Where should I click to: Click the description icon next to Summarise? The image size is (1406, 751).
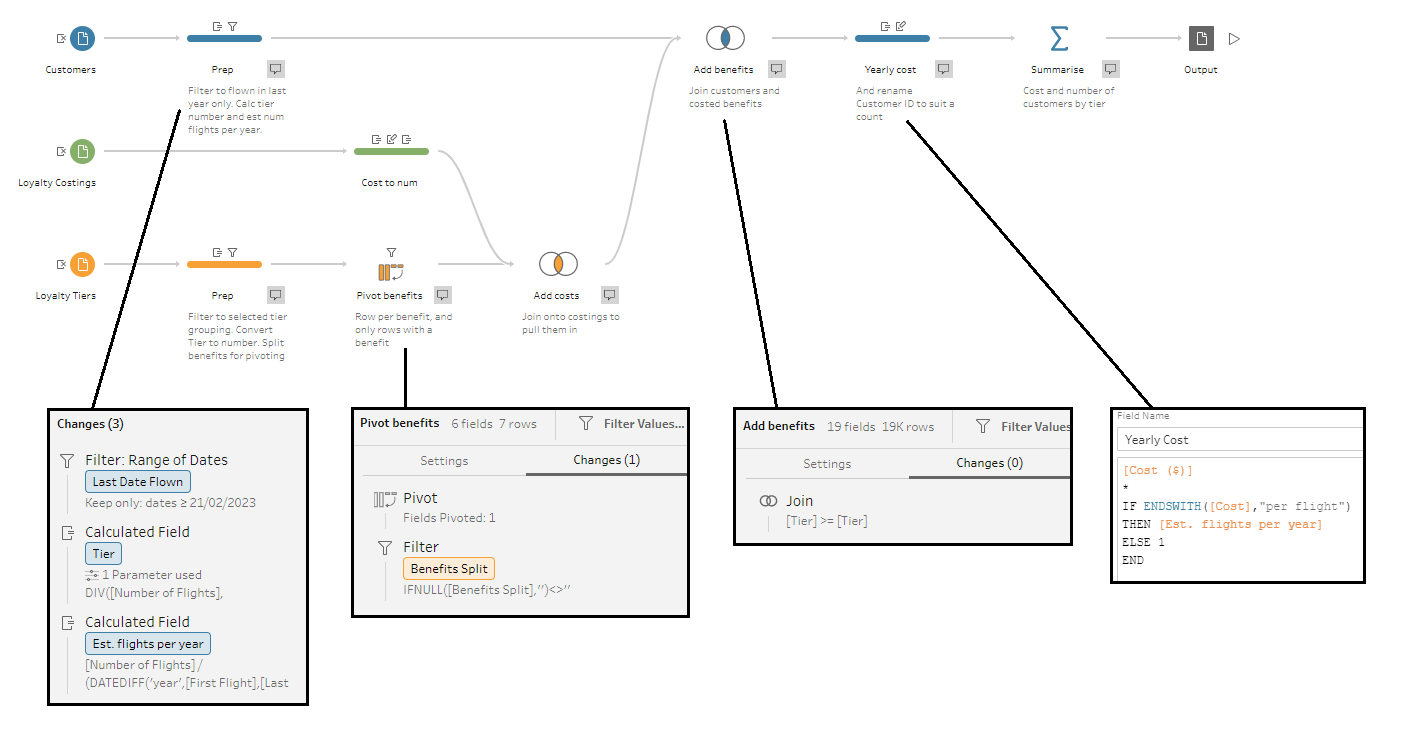[x=1110, y=69]
